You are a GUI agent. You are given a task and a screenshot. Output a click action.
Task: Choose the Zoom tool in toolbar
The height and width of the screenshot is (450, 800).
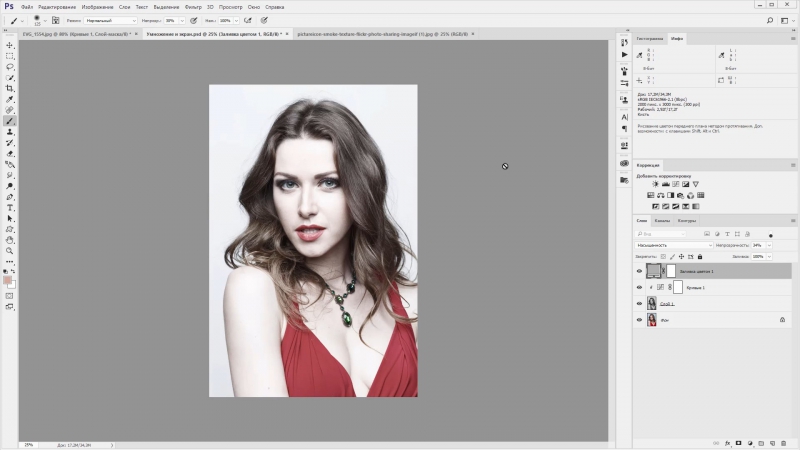point(10,251)
